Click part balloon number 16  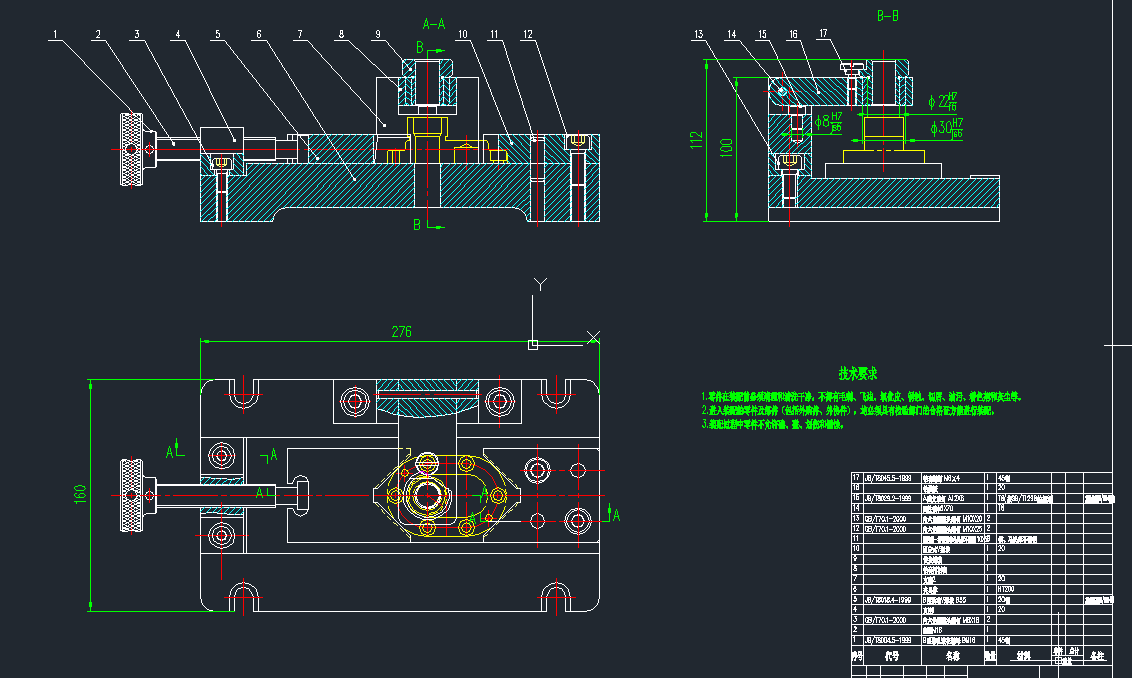tap(793, 34)
